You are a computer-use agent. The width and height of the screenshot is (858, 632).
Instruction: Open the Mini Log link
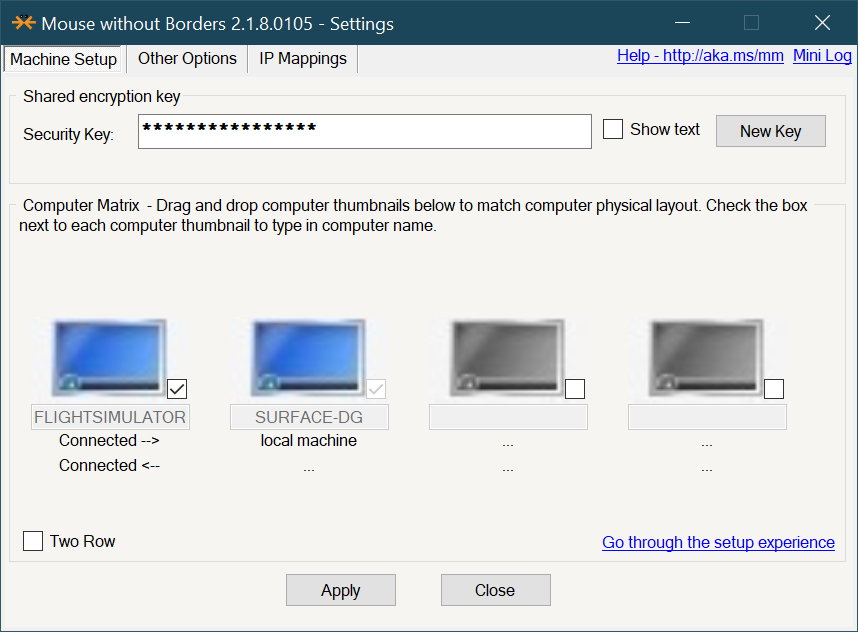[x=822, y=56]
